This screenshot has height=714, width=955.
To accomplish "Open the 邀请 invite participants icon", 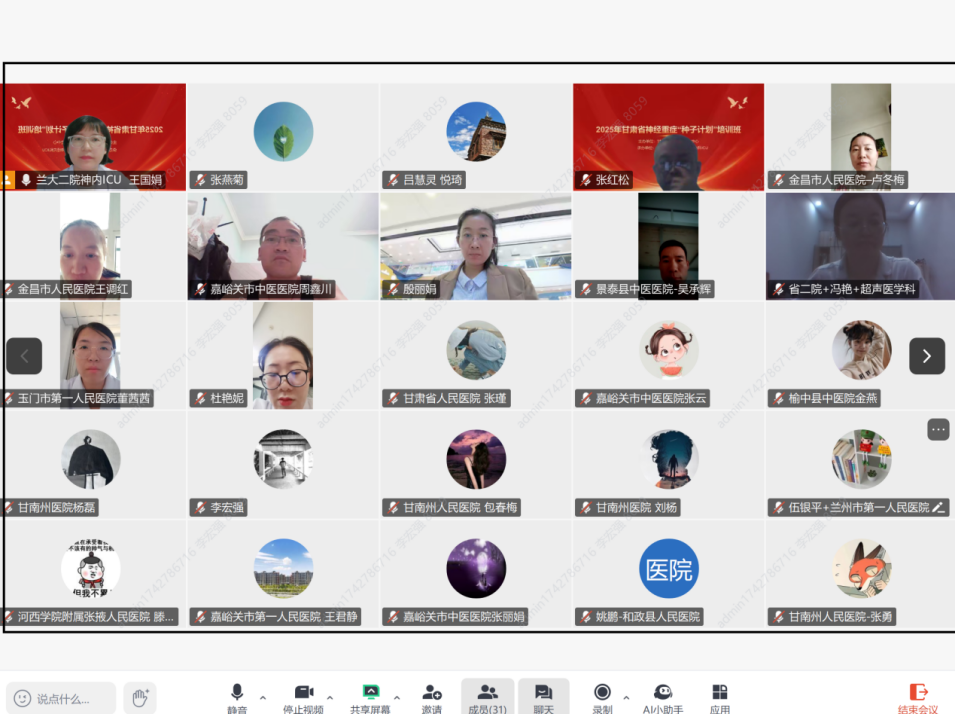I will pos(432,693).
